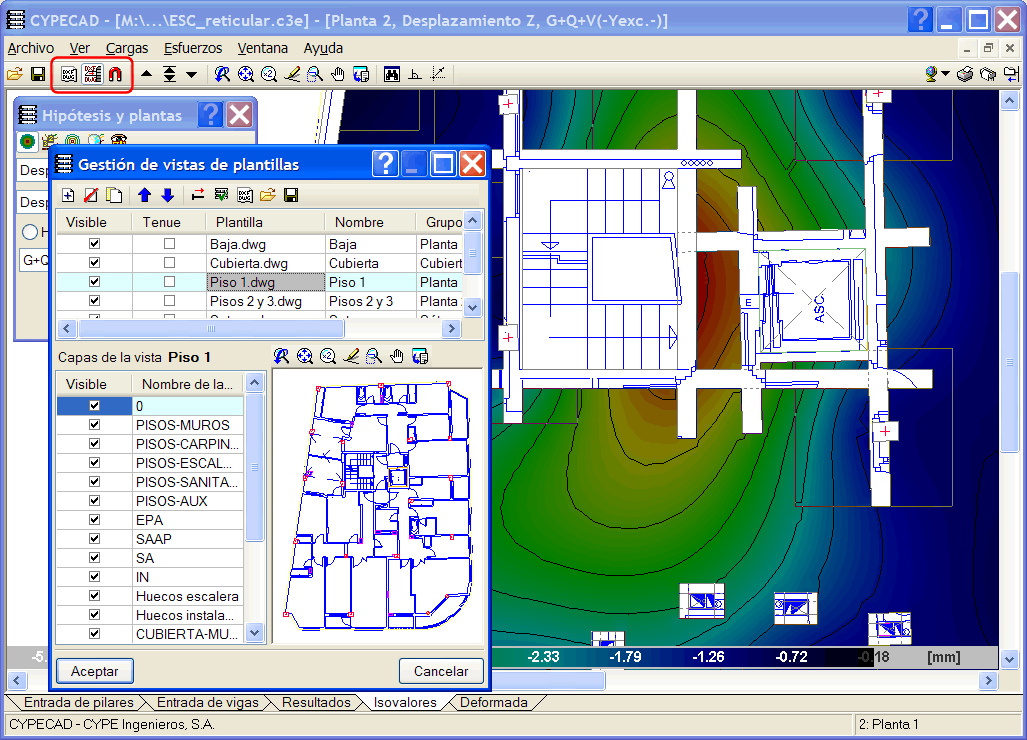Click template list horizontal scrollbar thumb
1027x740 pixels.
212,328
